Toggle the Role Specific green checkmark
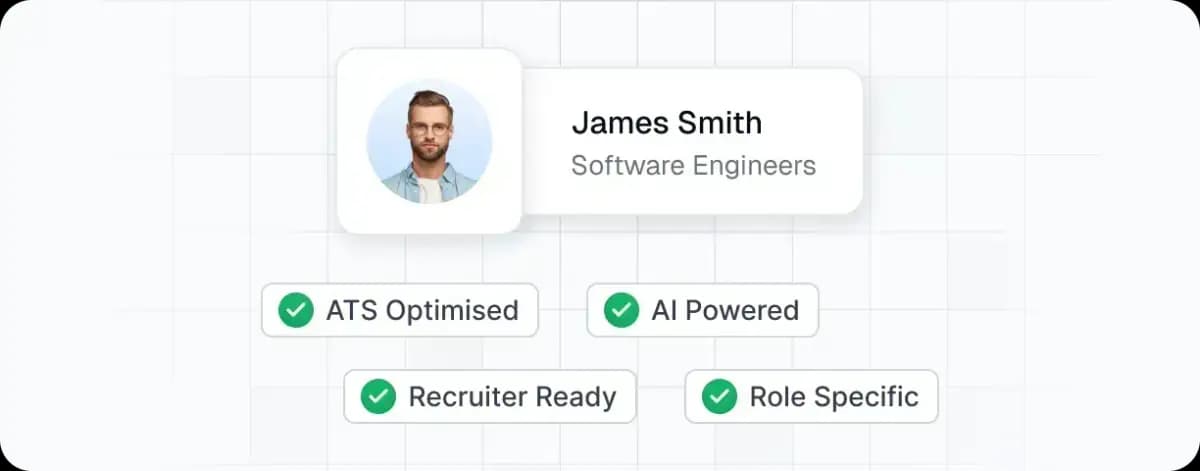The height and width of the screenshot is (471, 1200). (x=719, y=397)
